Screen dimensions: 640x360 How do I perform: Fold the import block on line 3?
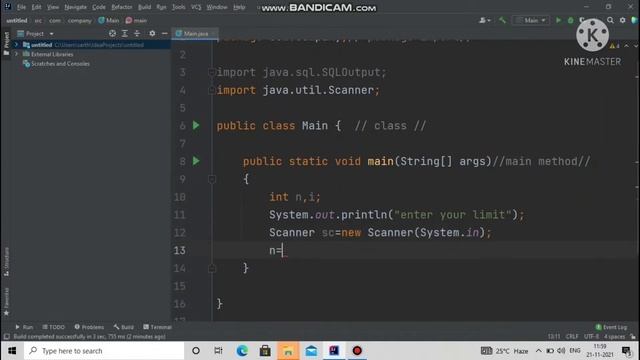coord(211,72)
